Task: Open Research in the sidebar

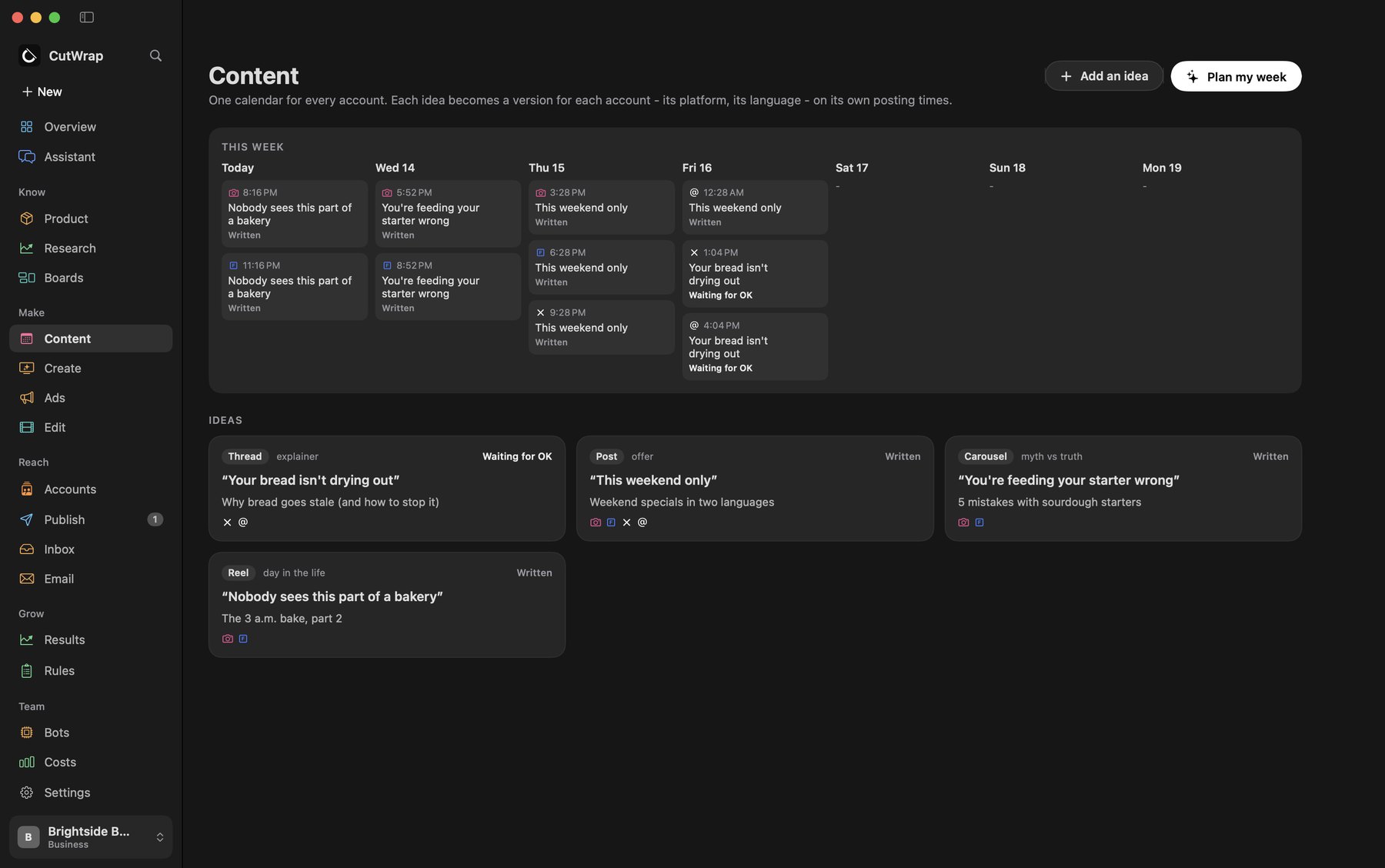Action: 91,249
